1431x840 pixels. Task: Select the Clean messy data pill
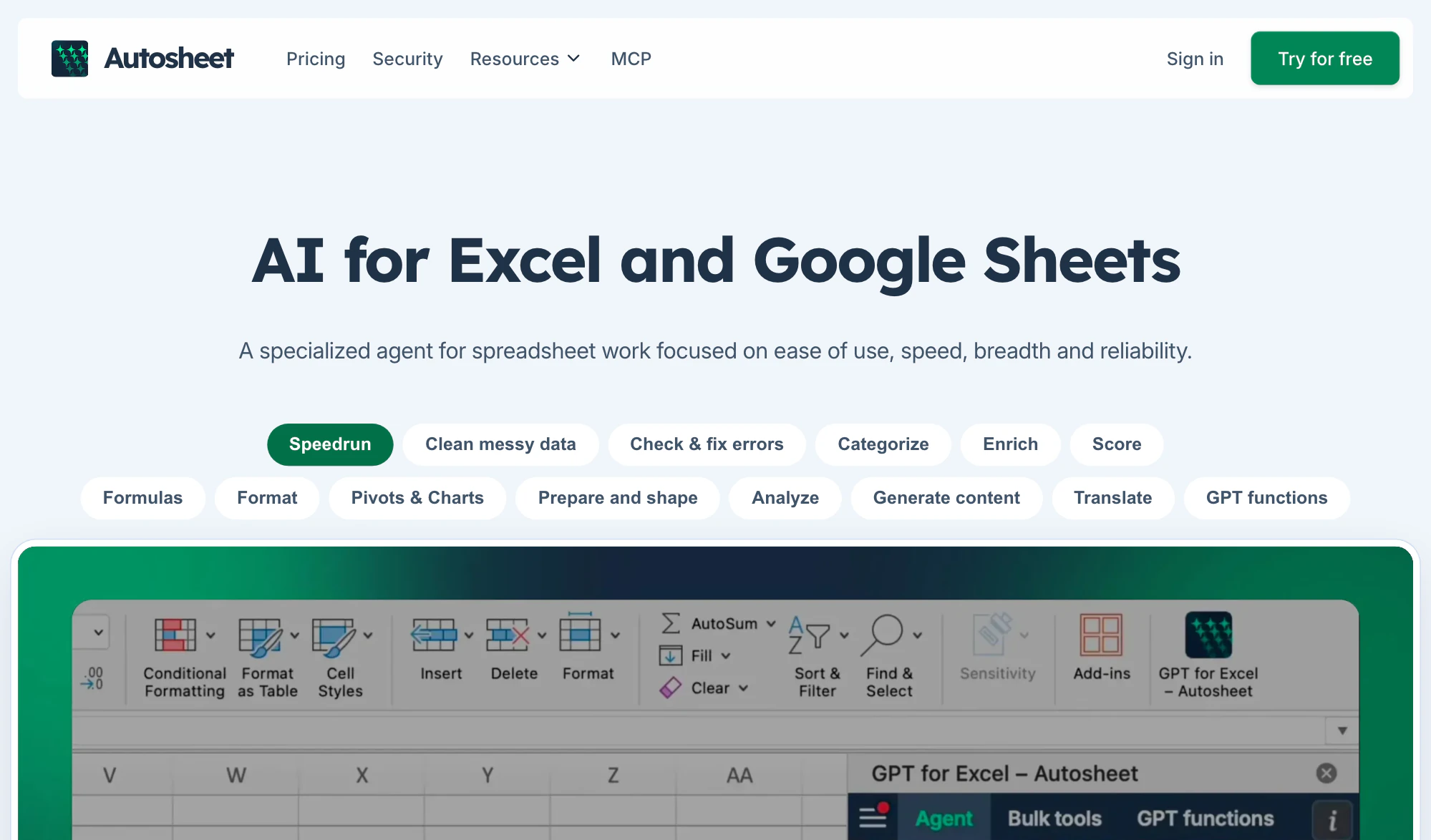(500, 444)
